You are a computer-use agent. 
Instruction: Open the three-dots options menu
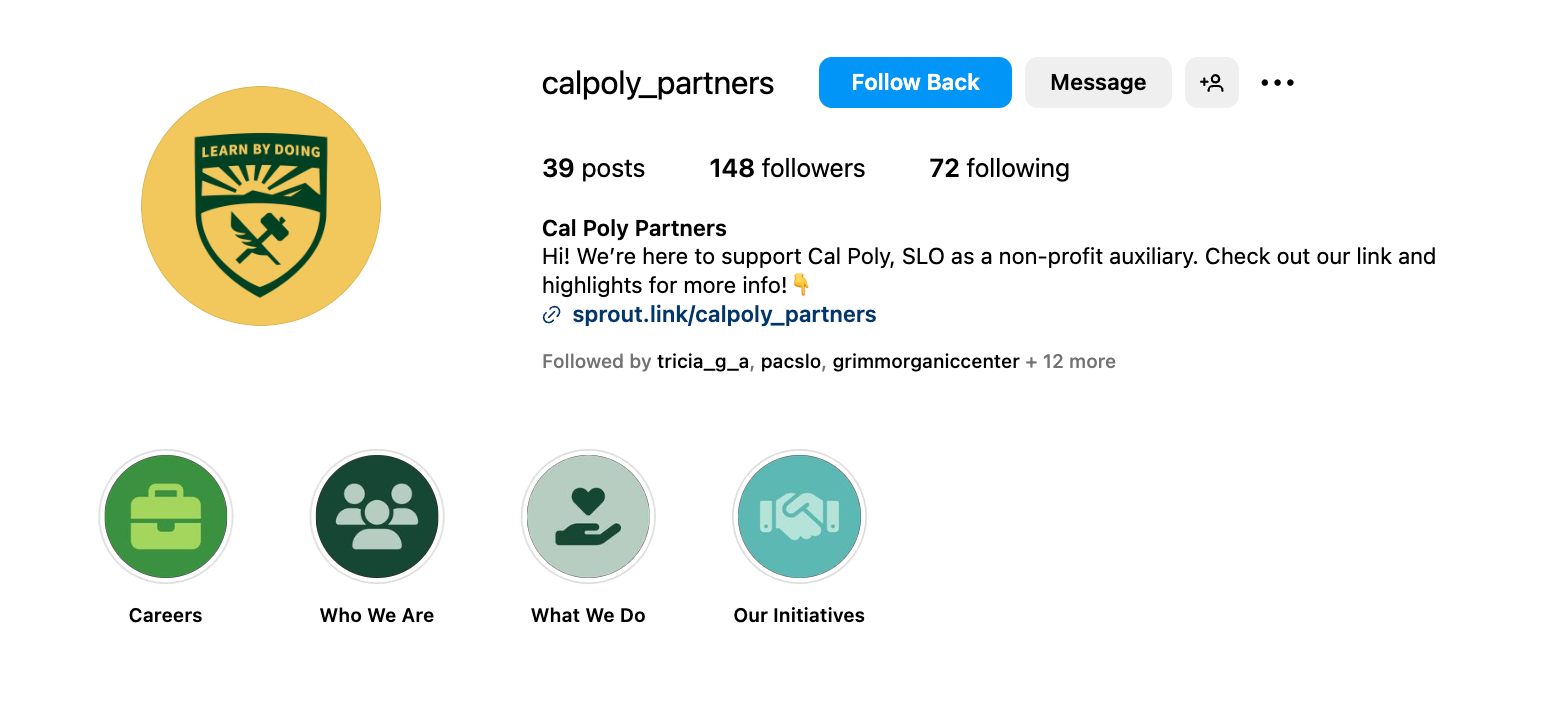[x=1277, y=83]
